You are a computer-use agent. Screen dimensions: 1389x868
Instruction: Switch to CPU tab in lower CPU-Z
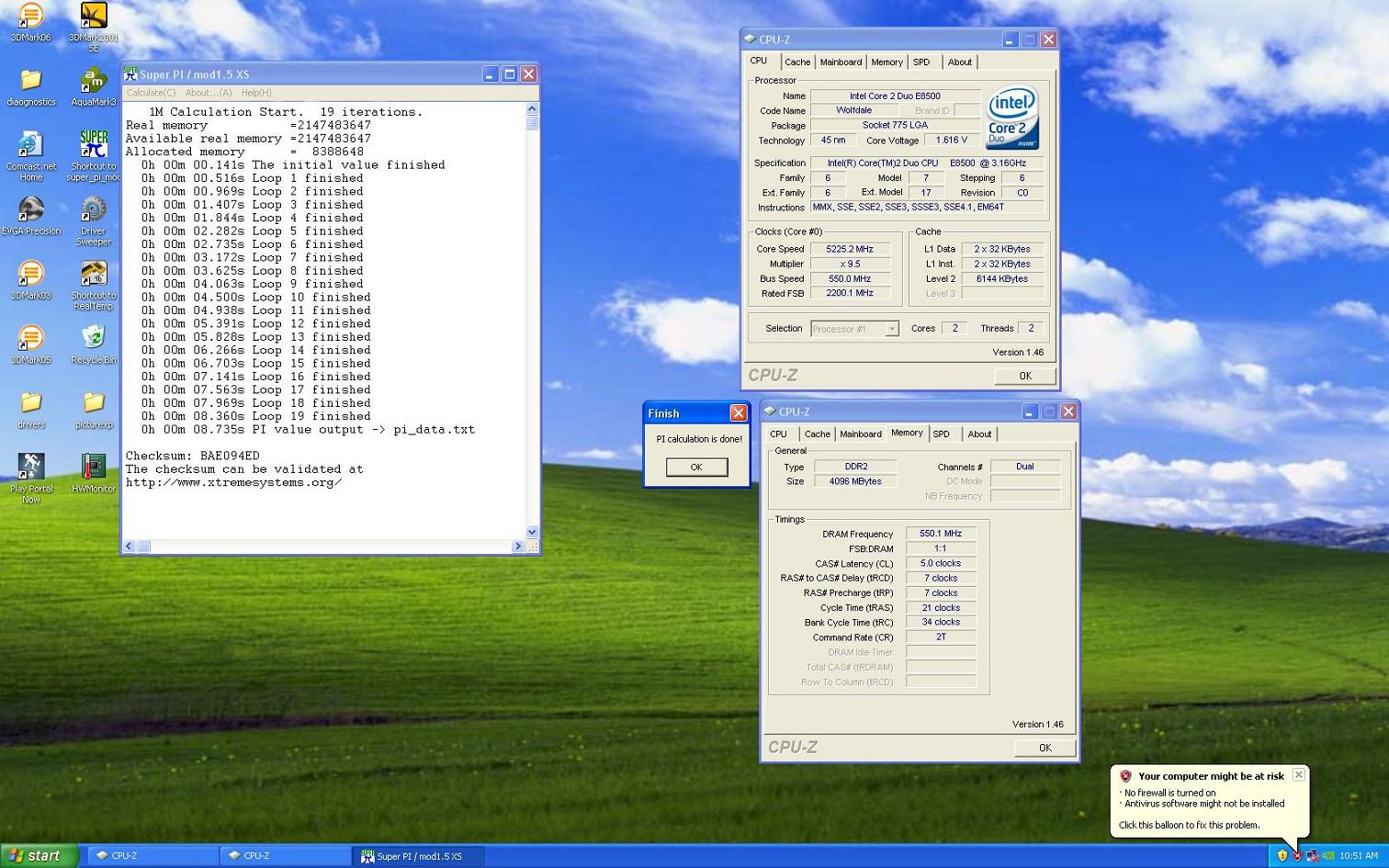click(x=778, y=434)
